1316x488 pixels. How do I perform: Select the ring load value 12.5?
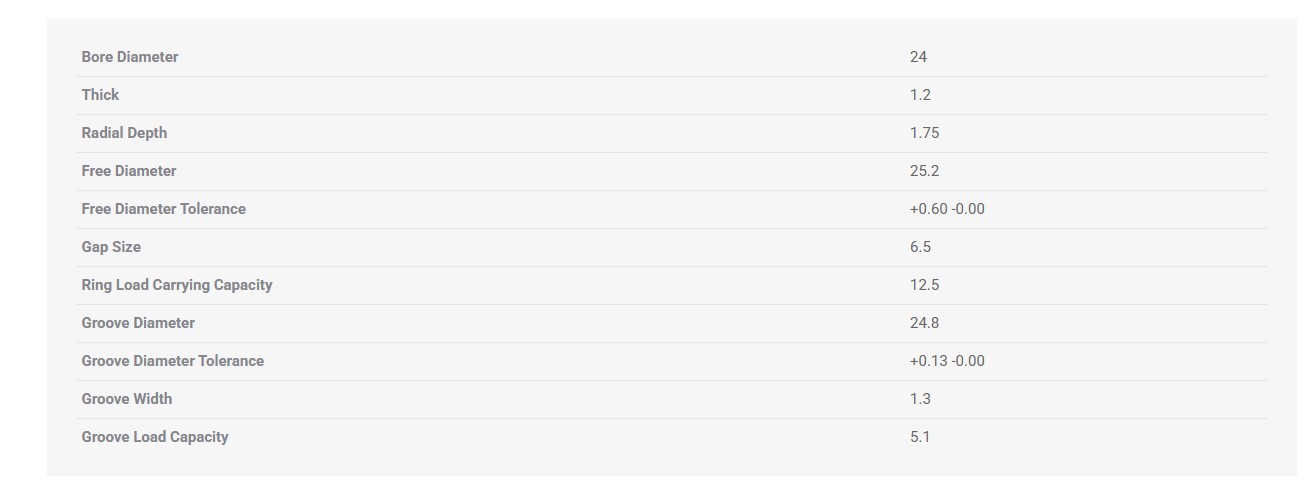[924, 285]
